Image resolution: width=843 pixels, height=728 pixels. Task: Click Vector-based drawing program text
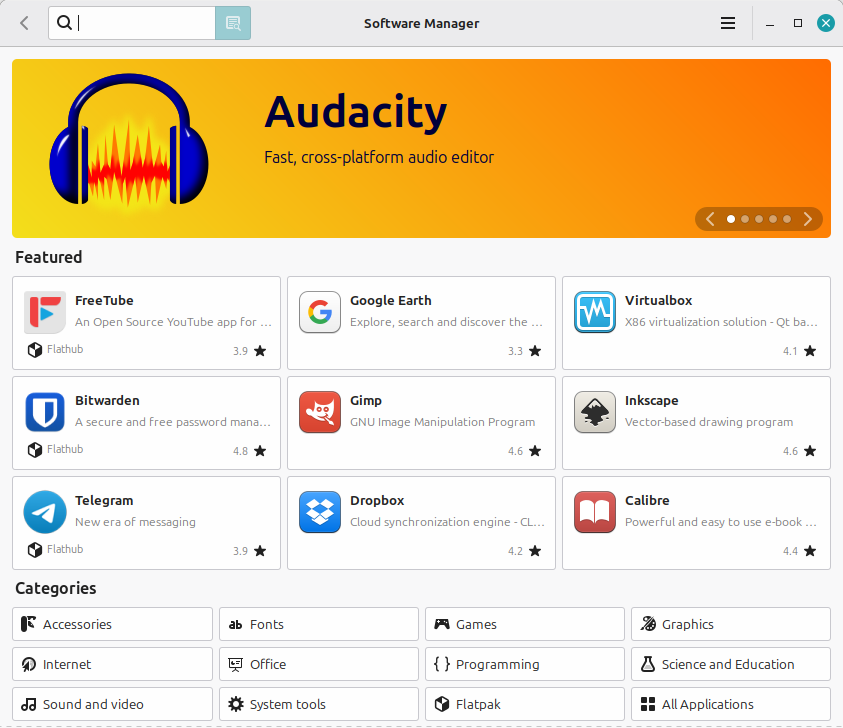(709, 422)
